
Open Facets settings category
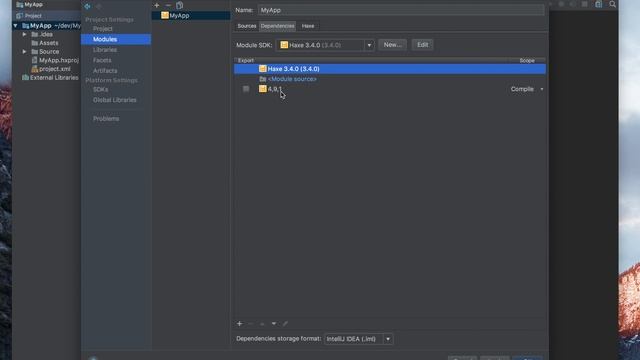pos(102,60)
